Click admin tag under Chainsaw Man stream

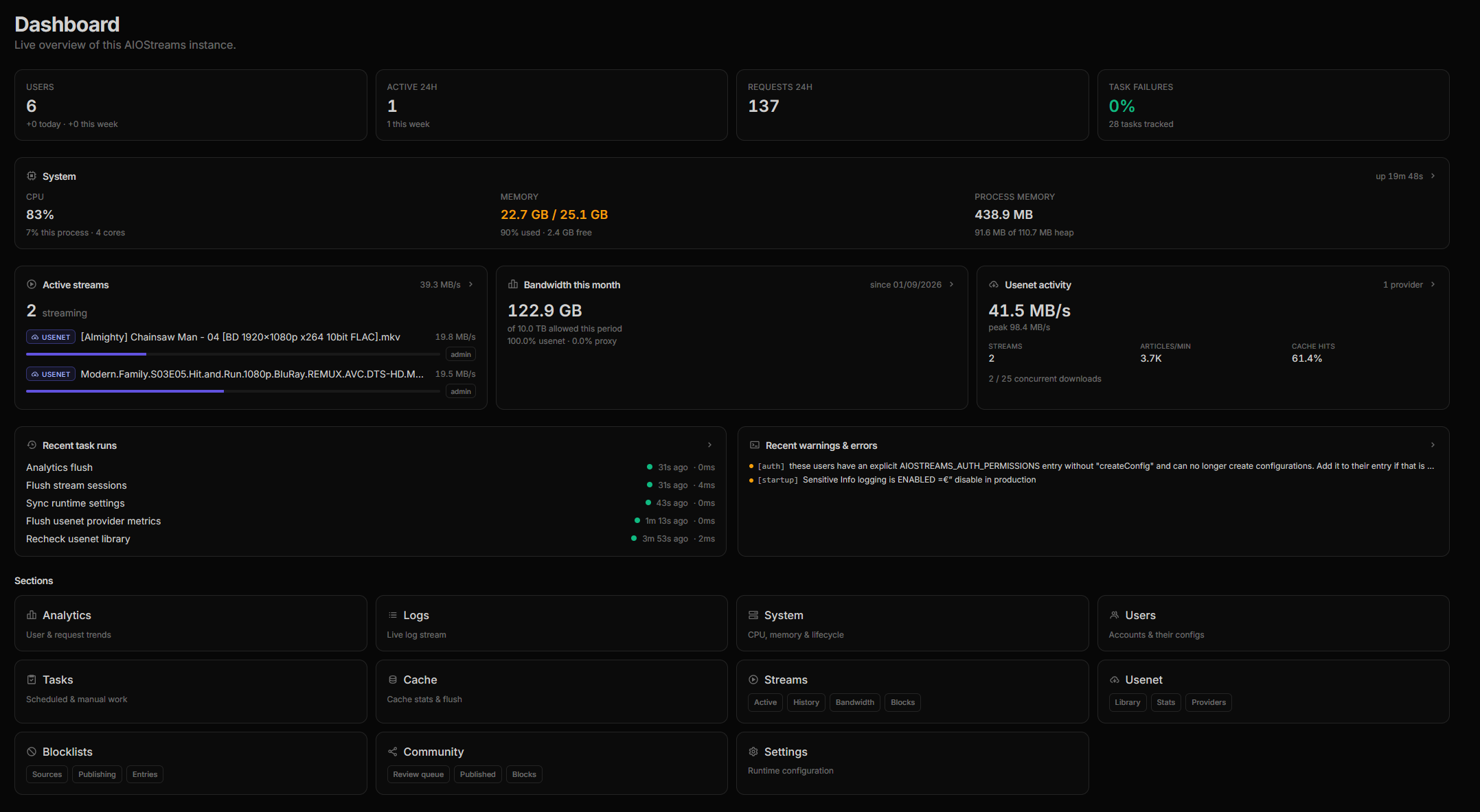point(461,355)
